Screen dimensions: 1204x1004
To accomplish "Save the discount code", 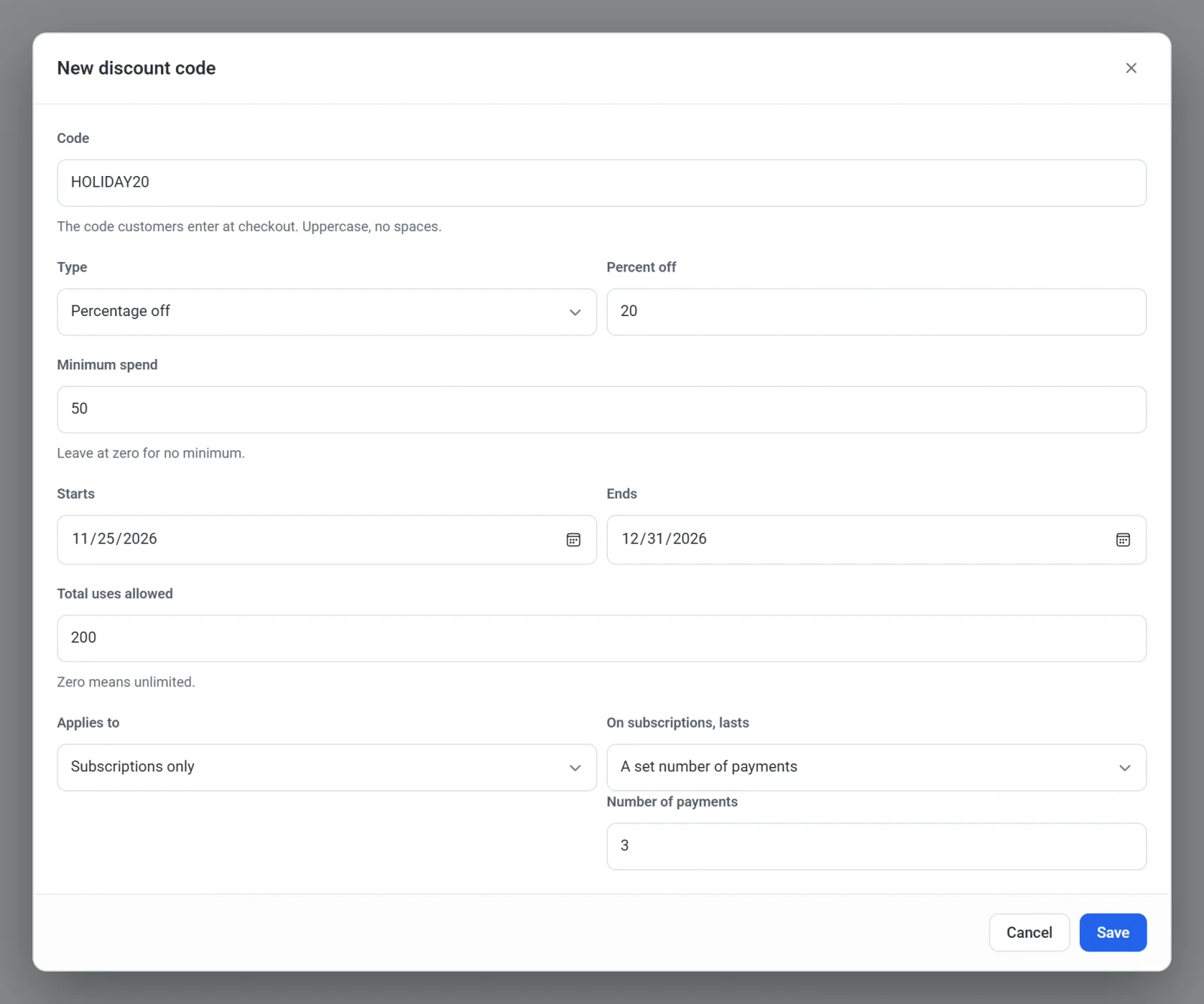I will 1113,933.
